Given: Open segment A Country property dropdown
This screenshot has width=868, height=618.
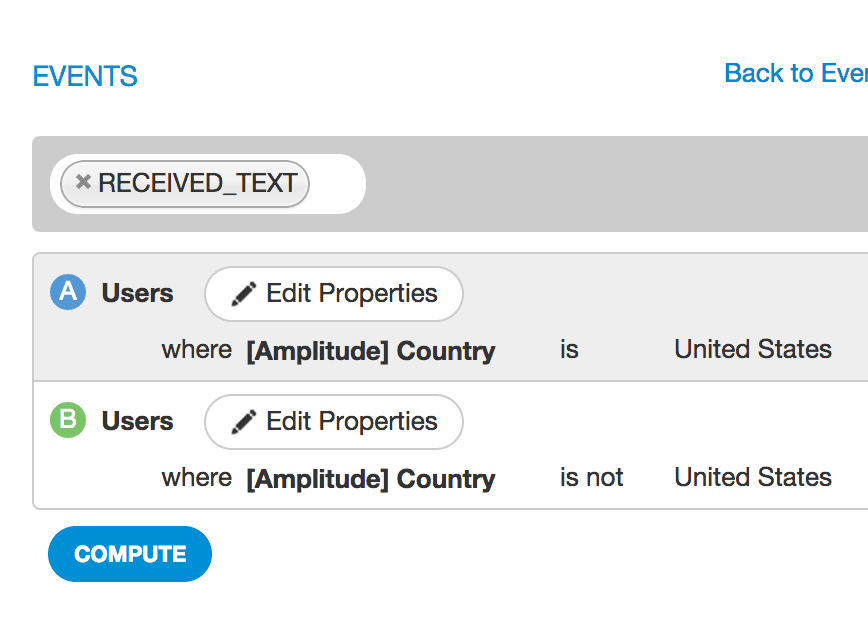Looking at the screenshot, I should [x=370, y=351].
